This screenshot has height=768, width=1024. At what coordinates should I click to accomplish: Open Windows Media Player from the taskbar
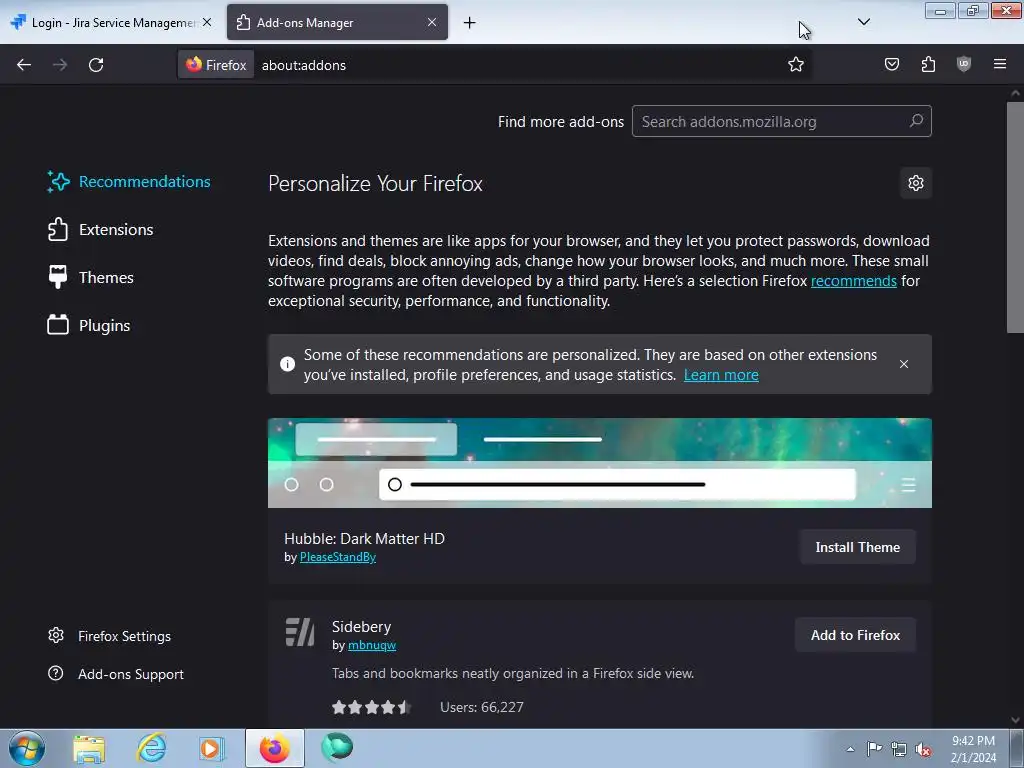(212, 748)
